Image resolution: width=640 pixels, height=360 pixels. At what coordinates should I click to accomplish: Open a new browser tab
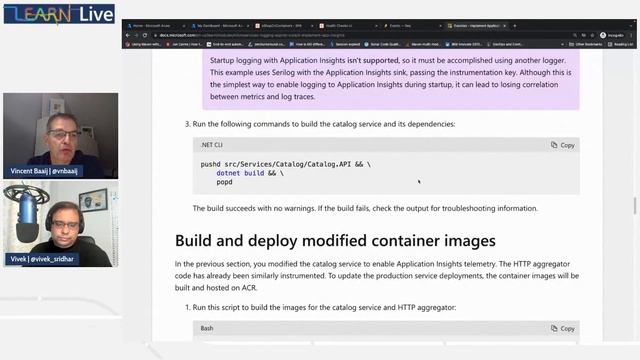pos(515,26)
